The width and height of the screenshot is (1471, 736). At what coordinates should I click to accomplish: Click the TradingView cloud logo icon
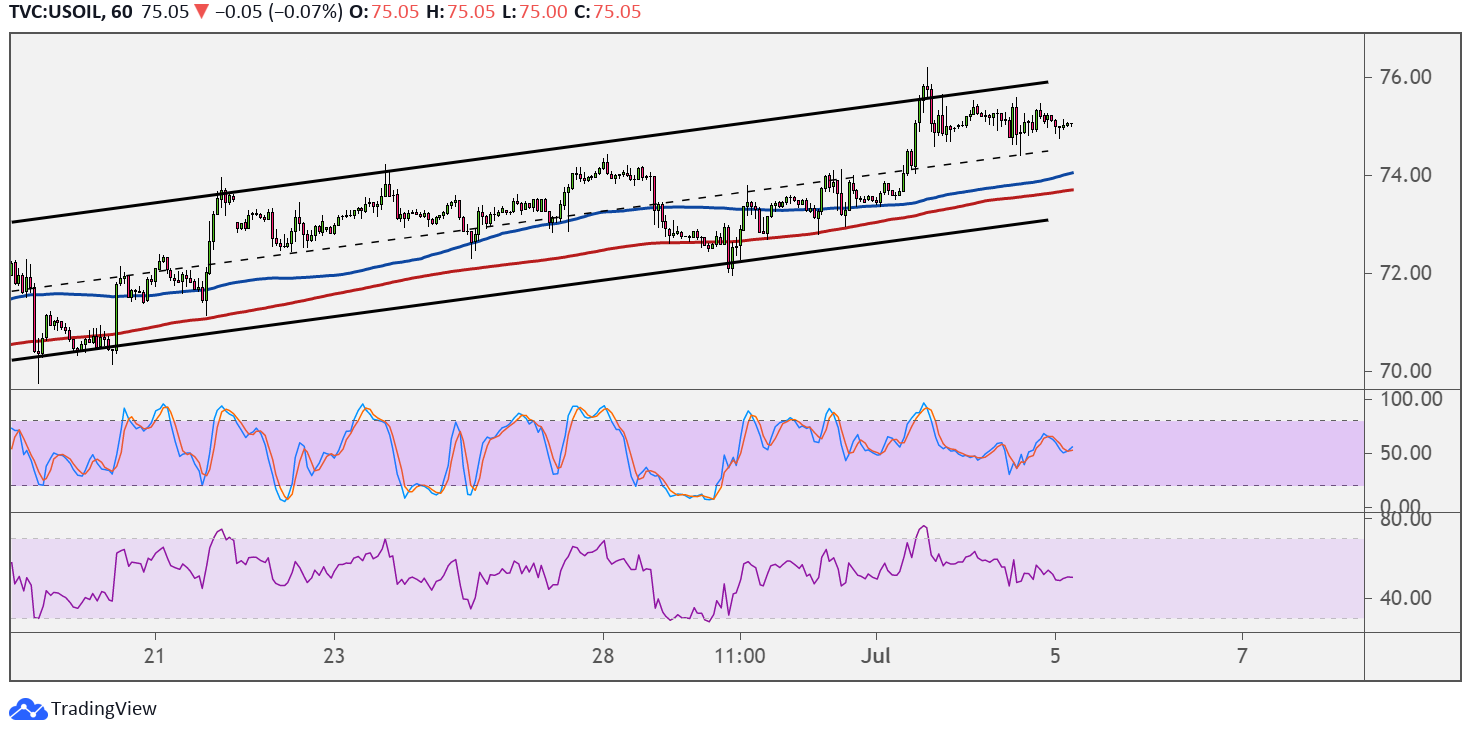[27, 709]
